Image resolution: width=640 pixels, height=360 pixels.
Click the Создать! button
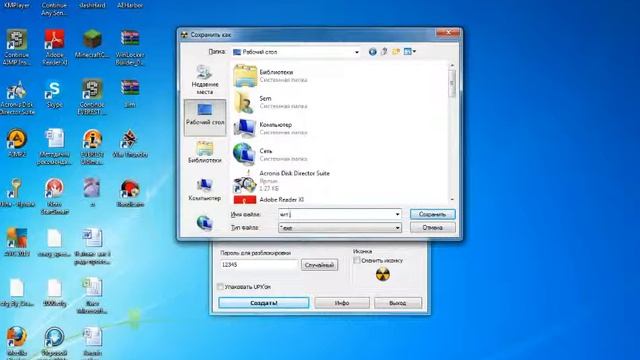tap(264, 303)
